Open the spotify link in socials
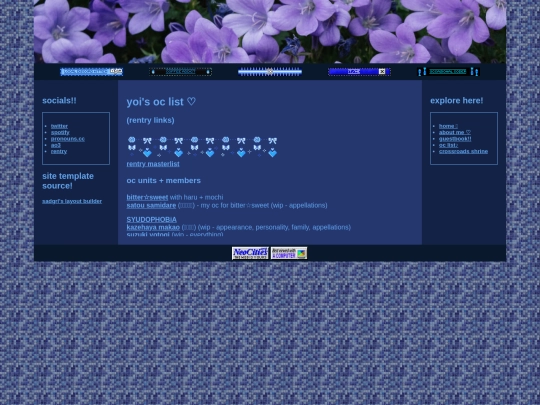This screenshot has width=540, height=405. pos(60,132)
